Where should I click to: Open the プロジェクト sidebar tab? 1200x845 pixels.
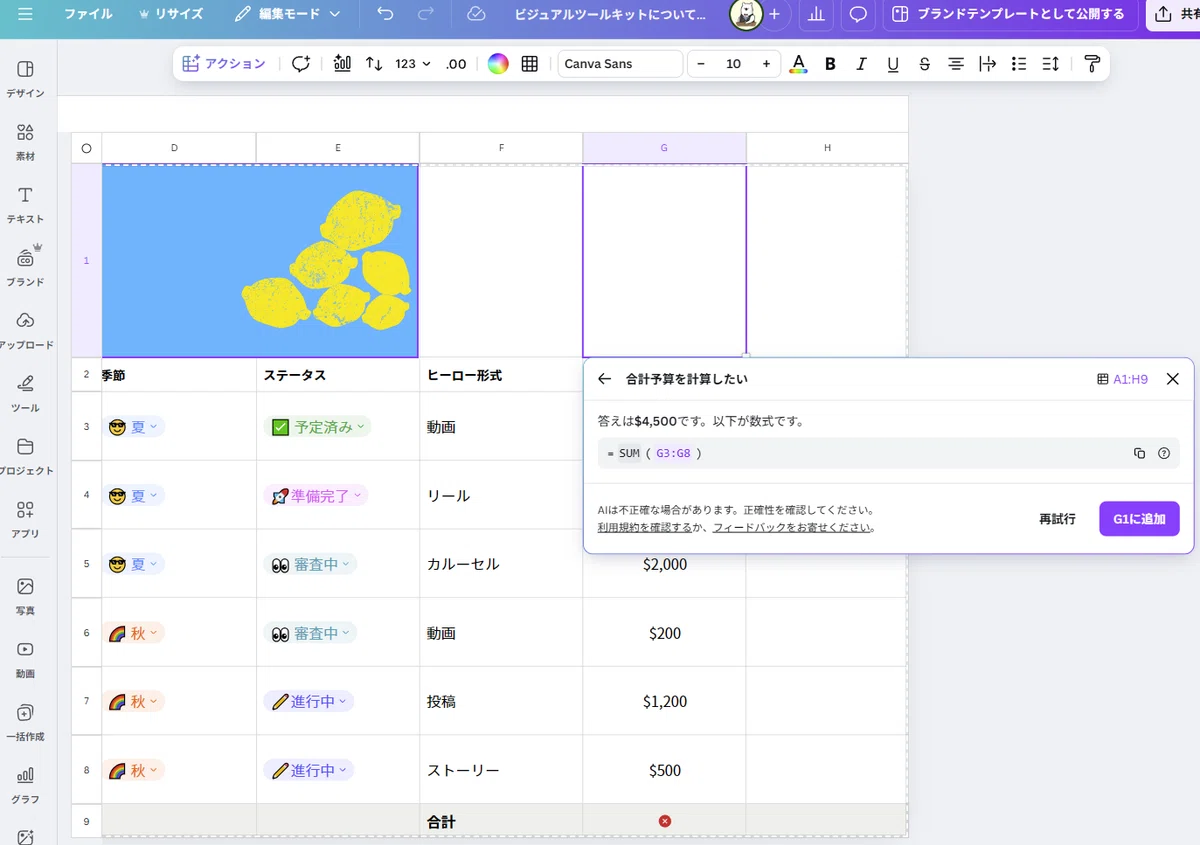click(25, 457)
